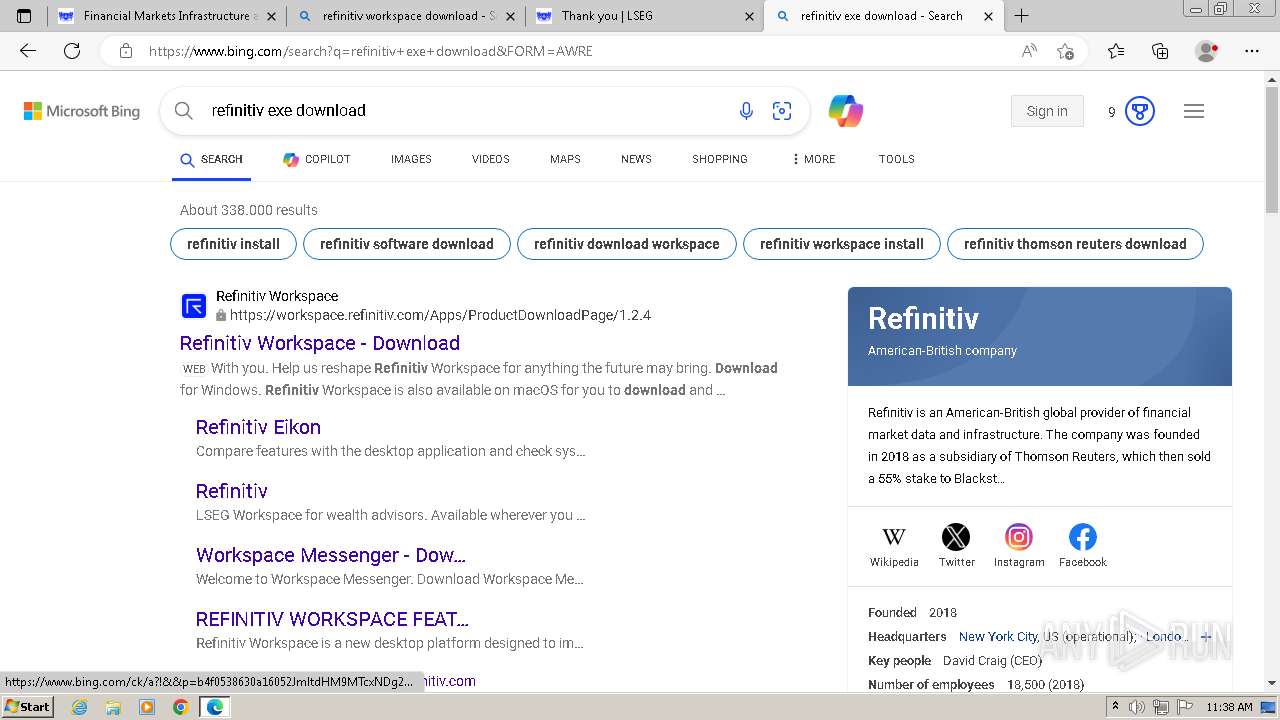Switch to Financial Markets Infrastructure tab
Image resolution: width=1280 pixels, height=720 pixels.
[x=166, y=16]
